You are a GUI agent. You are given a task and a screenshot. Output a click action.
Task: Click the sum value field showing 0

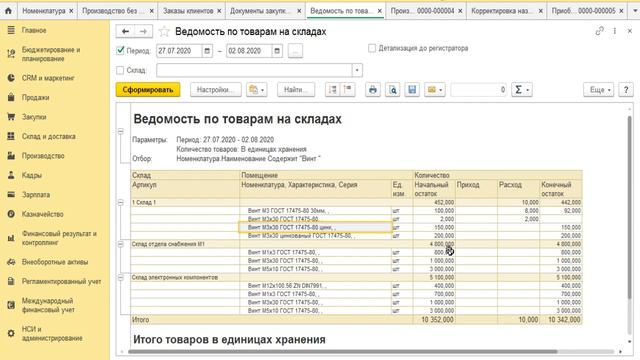tap(479, 90)
